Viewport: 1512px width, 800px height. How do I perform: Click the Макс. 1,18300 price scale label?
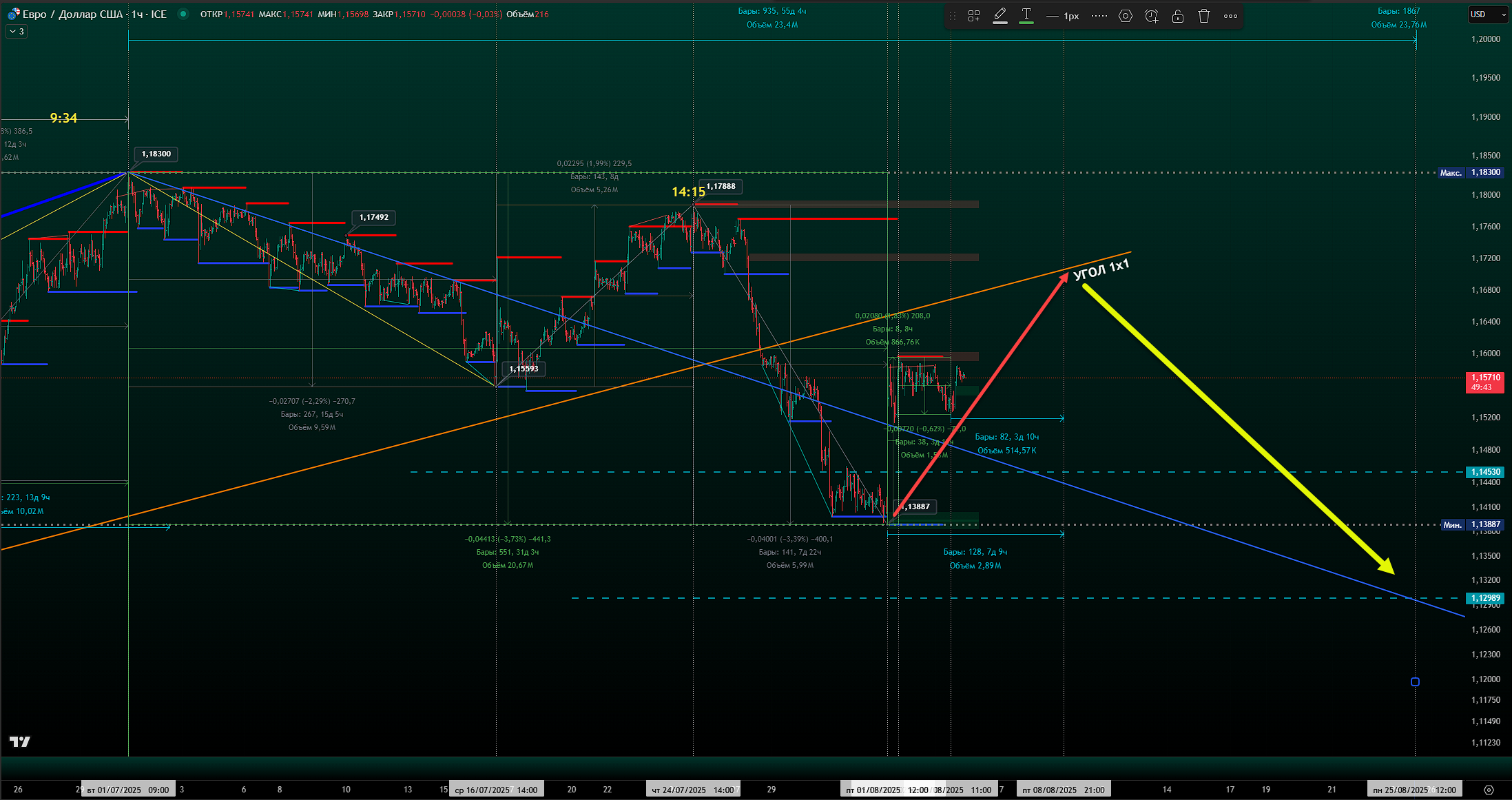tap(1470, 172)
